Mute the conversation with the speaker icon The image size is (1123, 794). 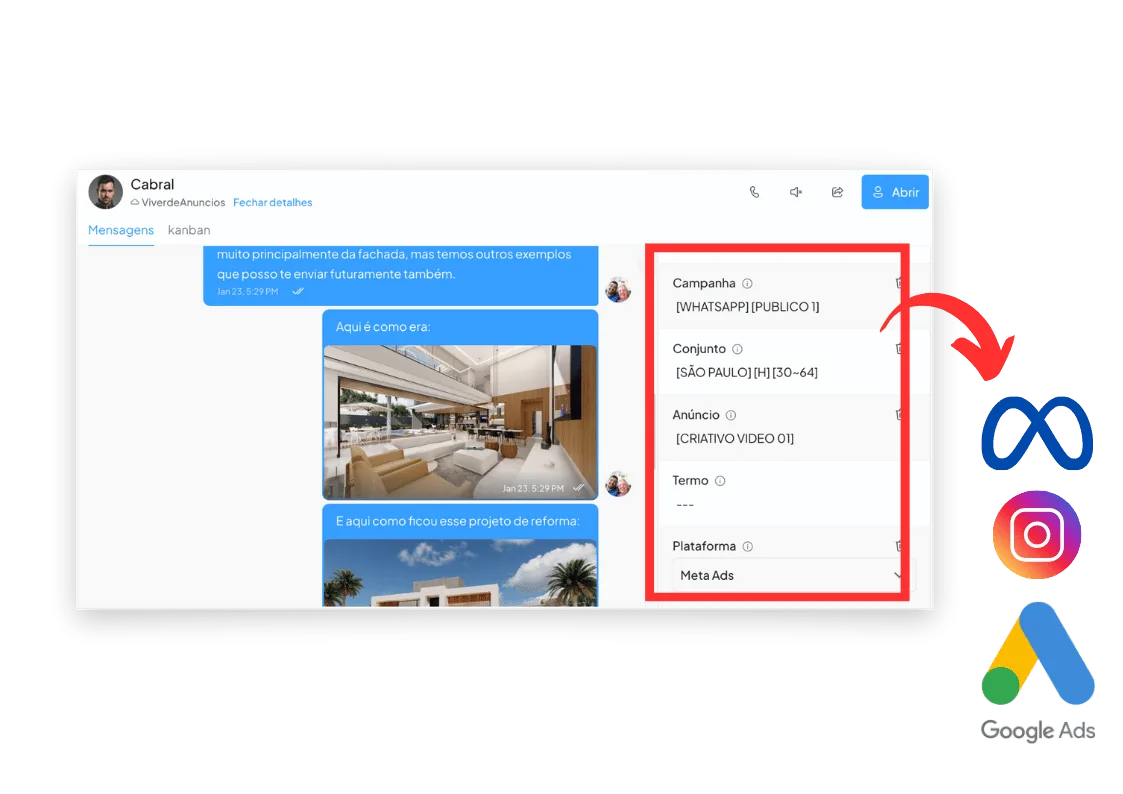[x=796, y=192]
